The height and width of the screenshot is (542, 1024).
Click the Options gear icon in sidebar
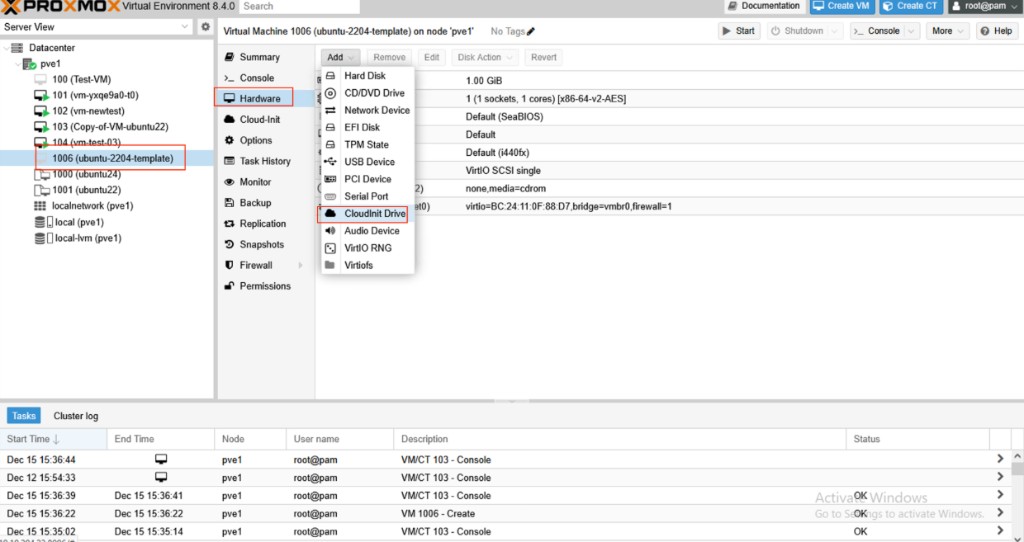(x=229, y=140)
